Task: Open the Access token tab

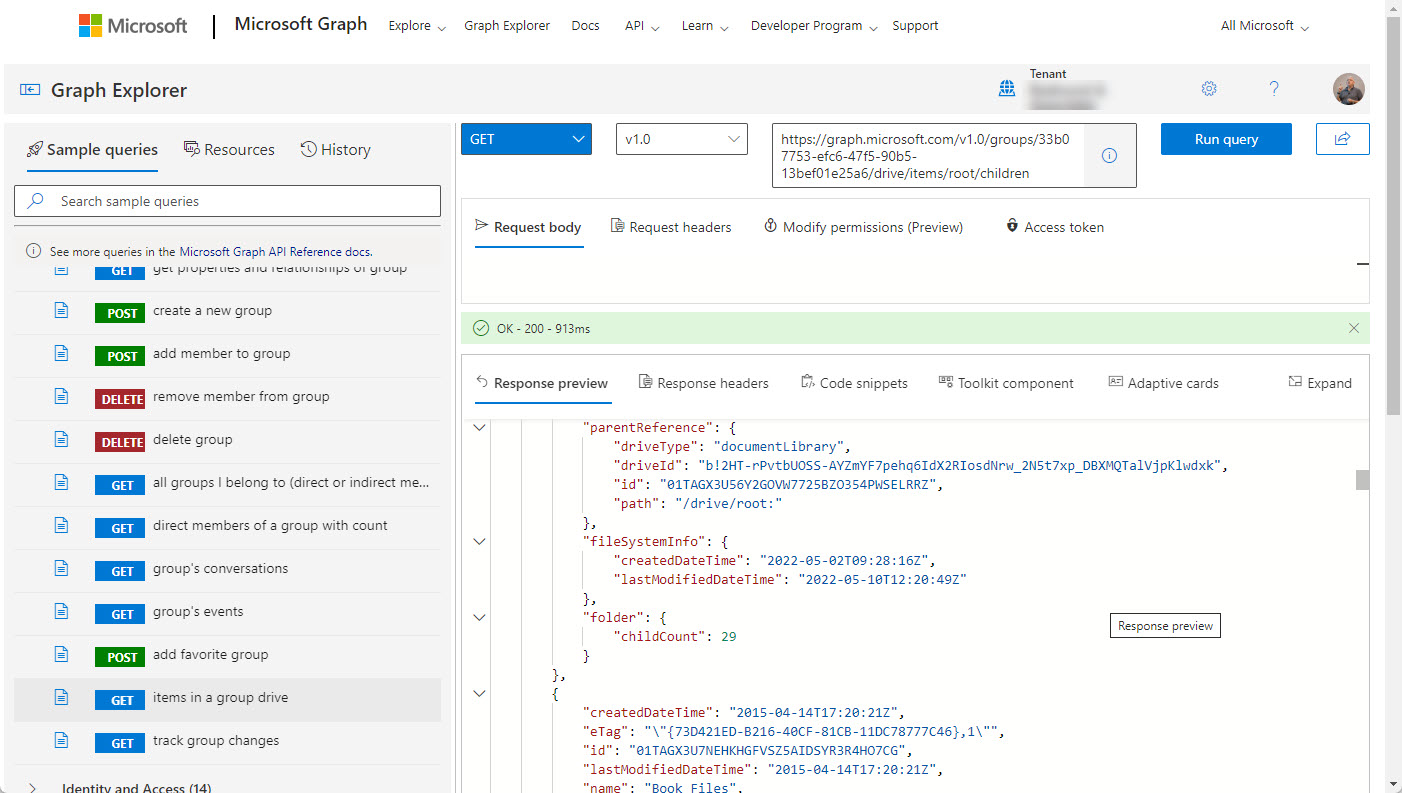Action: pyautogui.click(x=1054, y=227)
